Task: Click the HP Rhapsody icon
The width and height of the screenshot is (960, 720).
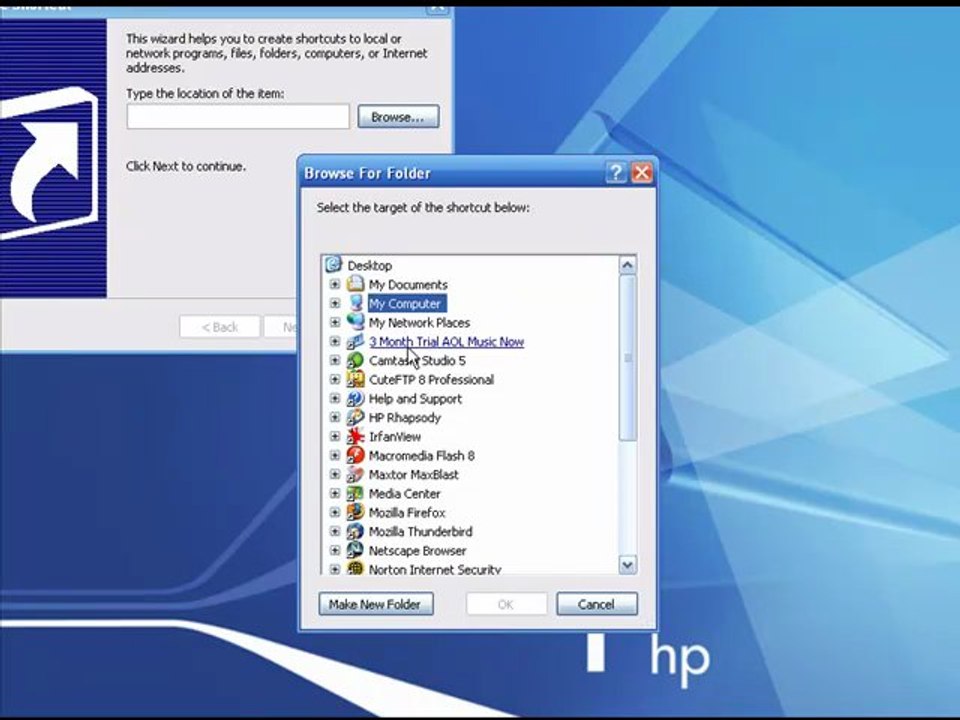Action: pyautogui.click(x=355, y=417)
